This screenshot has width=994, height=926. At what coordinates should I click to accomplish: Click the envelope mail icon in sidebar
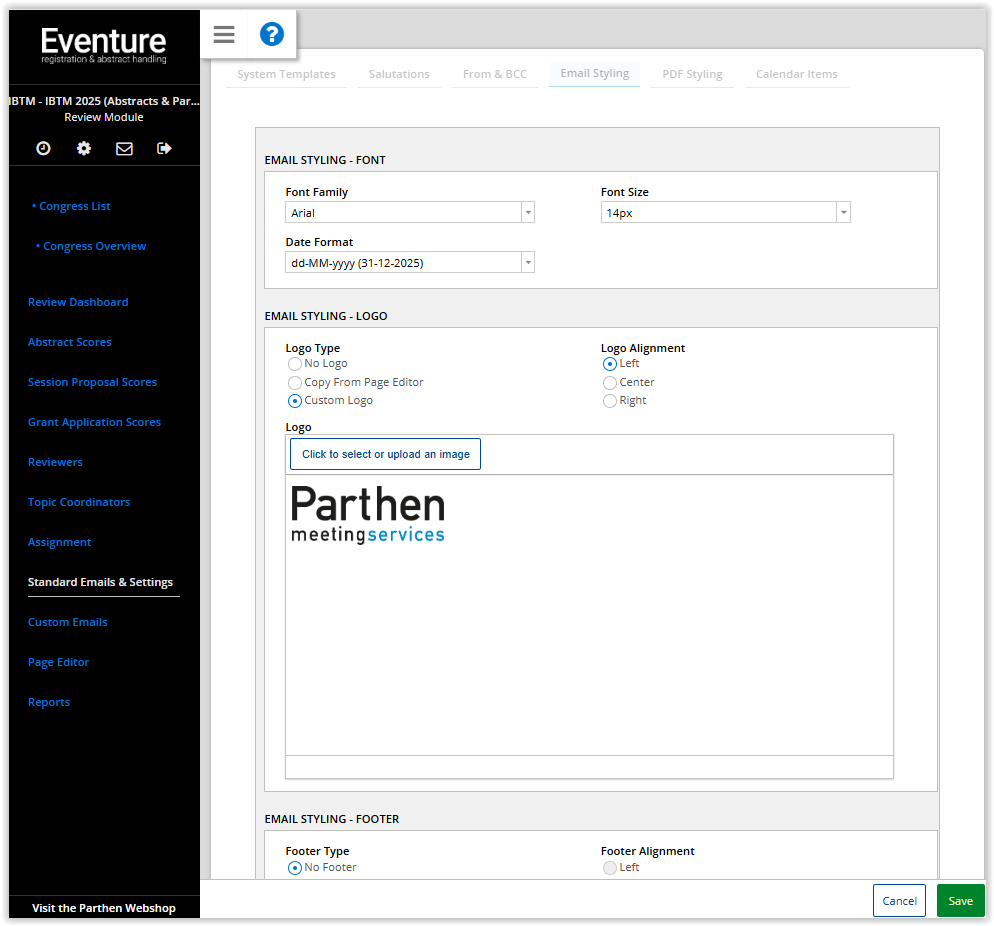coord(124,148)
